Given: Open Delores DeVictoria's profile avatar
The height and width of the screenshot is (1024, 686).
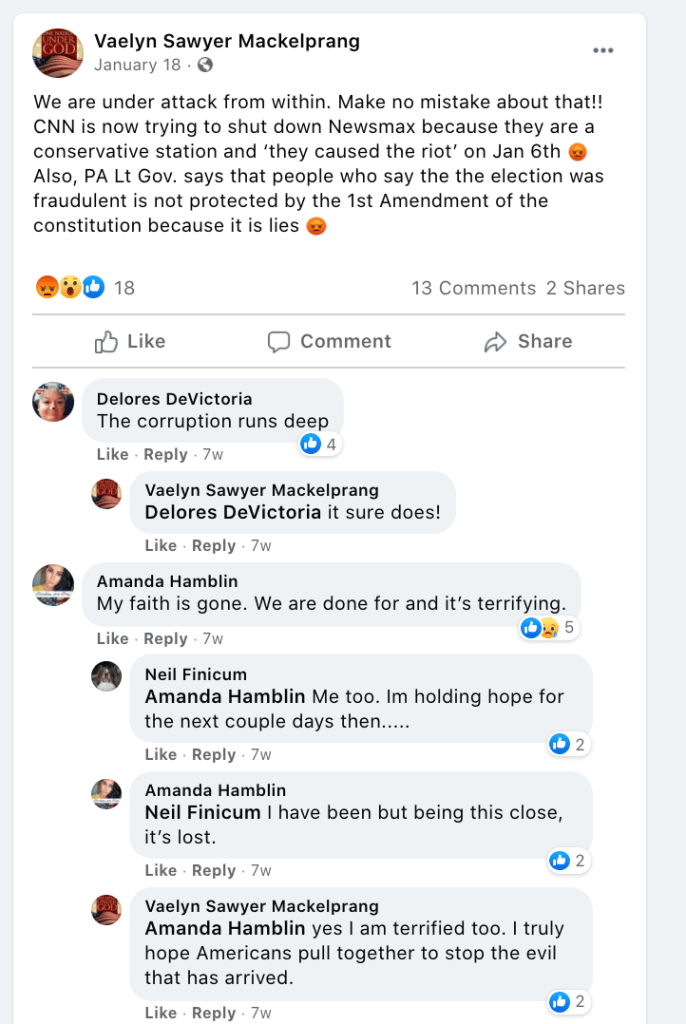Looking at the screenshot, I should point(53,402).
